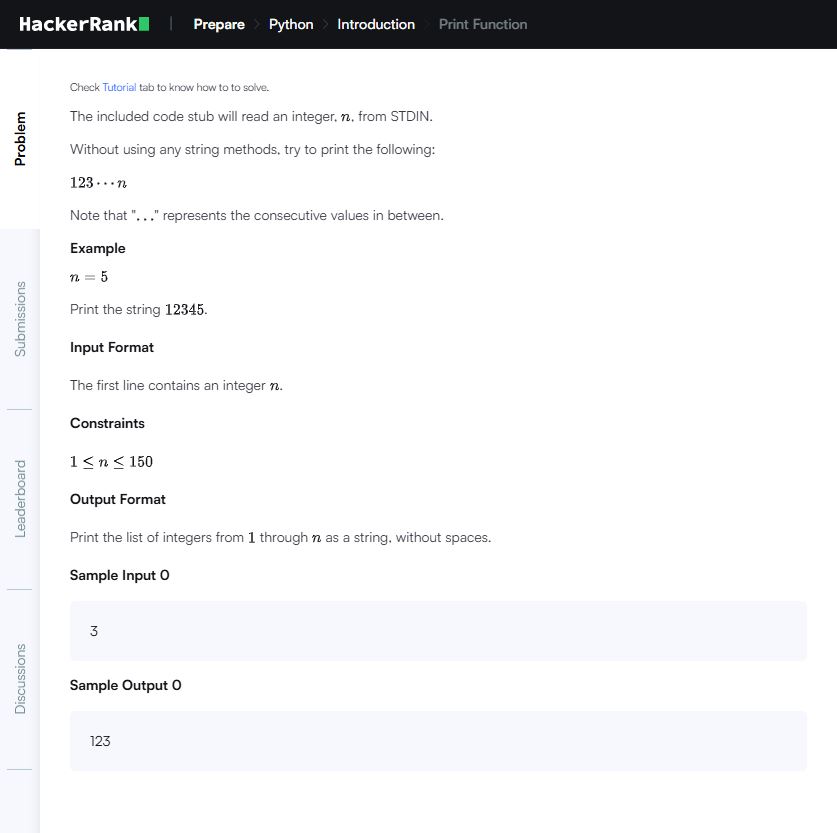The width and height of the screenshot is (837, 833).
Task: Show the Discussions tab
Action: click(x=20, y=679)
